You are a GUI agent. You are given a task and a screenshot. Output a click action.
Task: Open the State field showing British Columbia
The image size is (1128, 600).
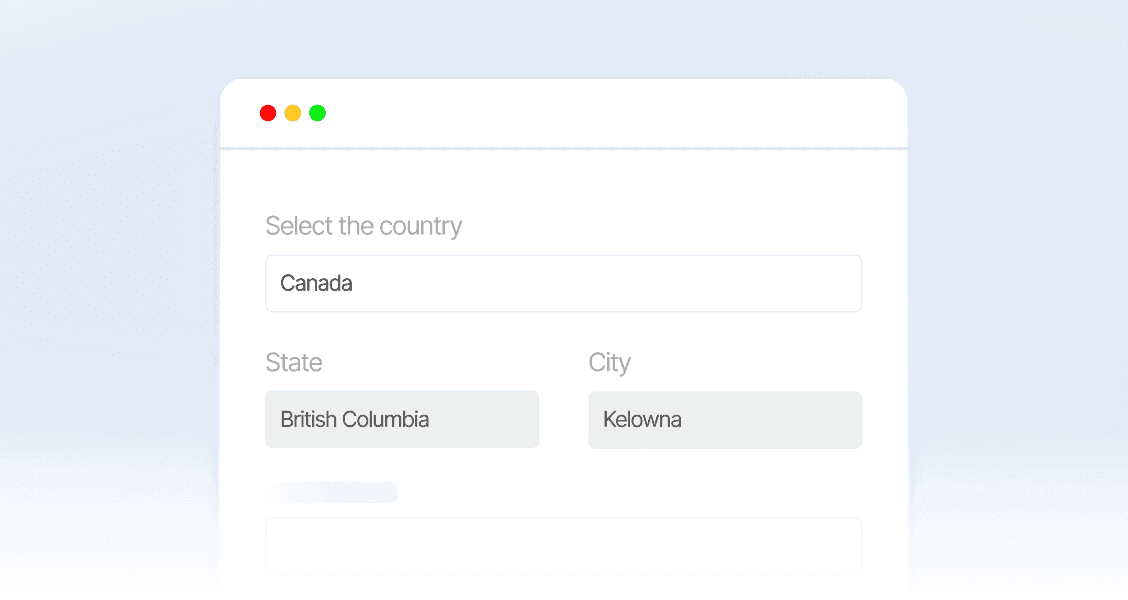(x=402, y=419)
